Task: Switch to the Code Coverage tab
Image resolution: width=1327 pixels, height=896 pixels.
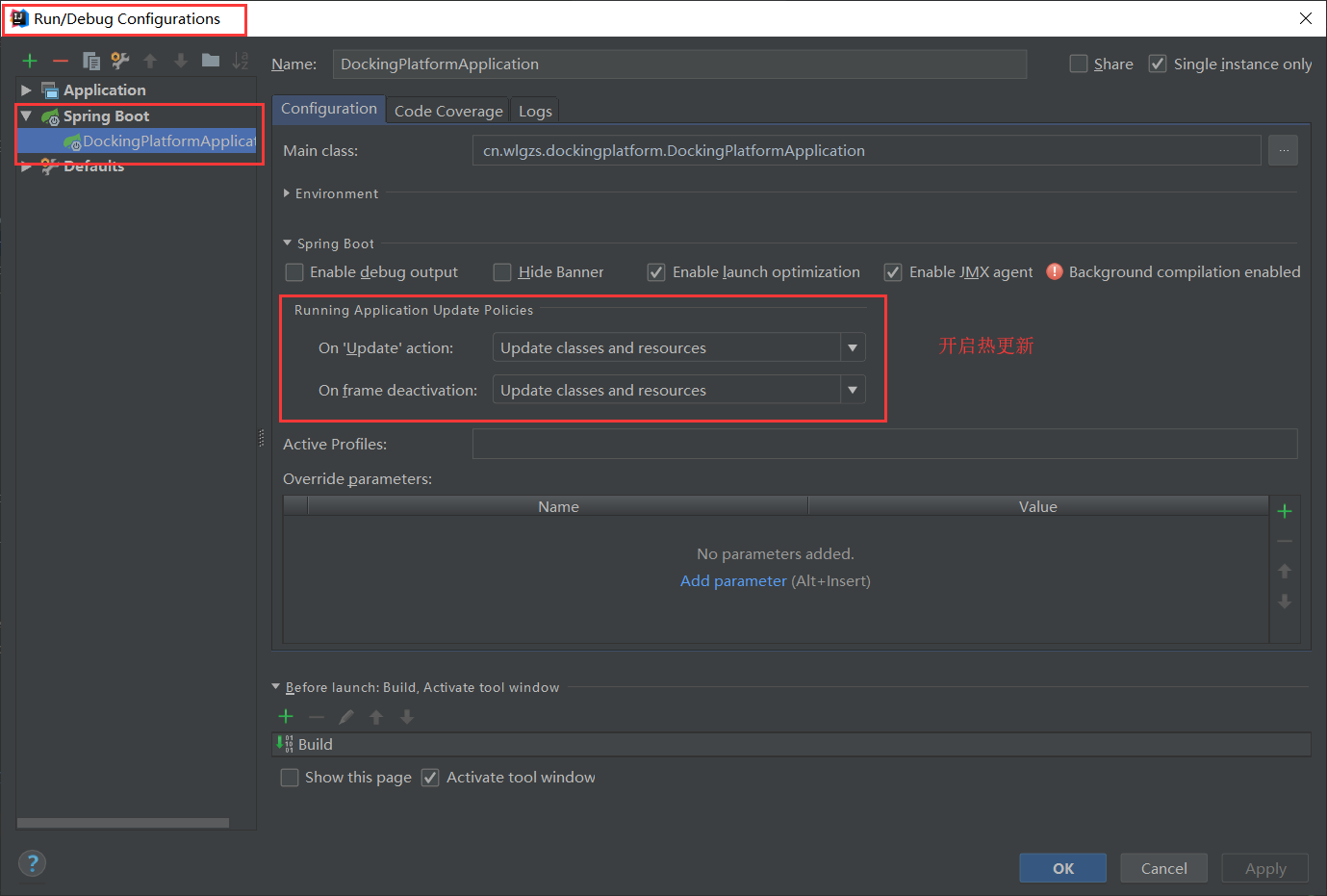Action: point(448,111)
